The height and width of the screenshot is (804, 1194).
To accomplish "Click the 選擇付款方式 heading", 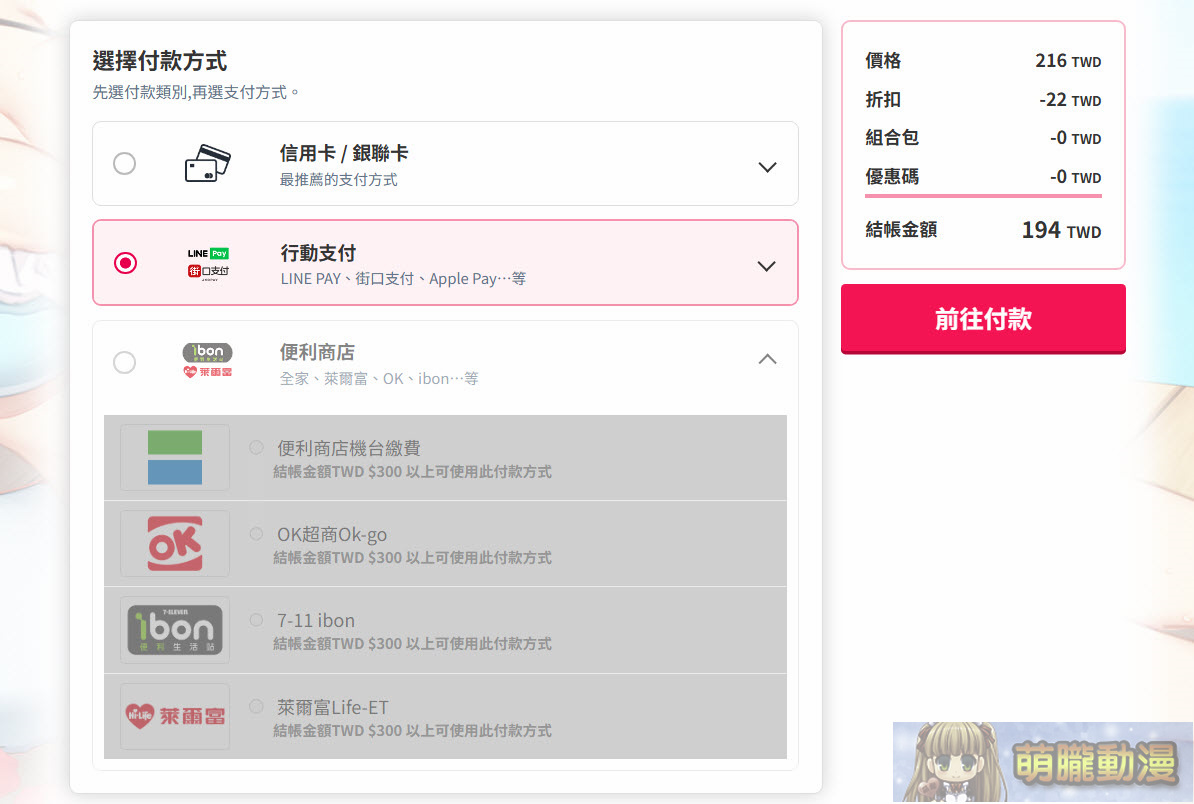I will click(160, 61).
